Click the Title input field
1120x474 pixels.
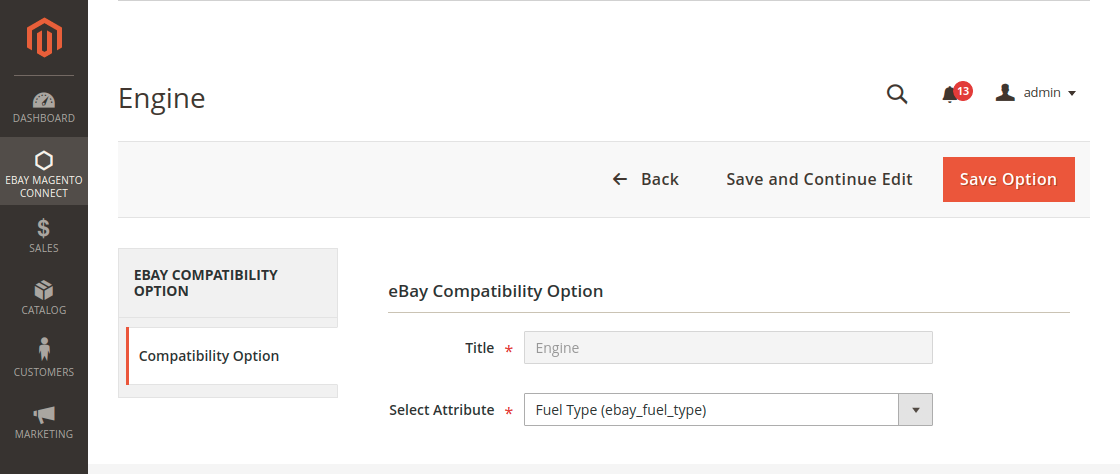[x=728, y=348]
